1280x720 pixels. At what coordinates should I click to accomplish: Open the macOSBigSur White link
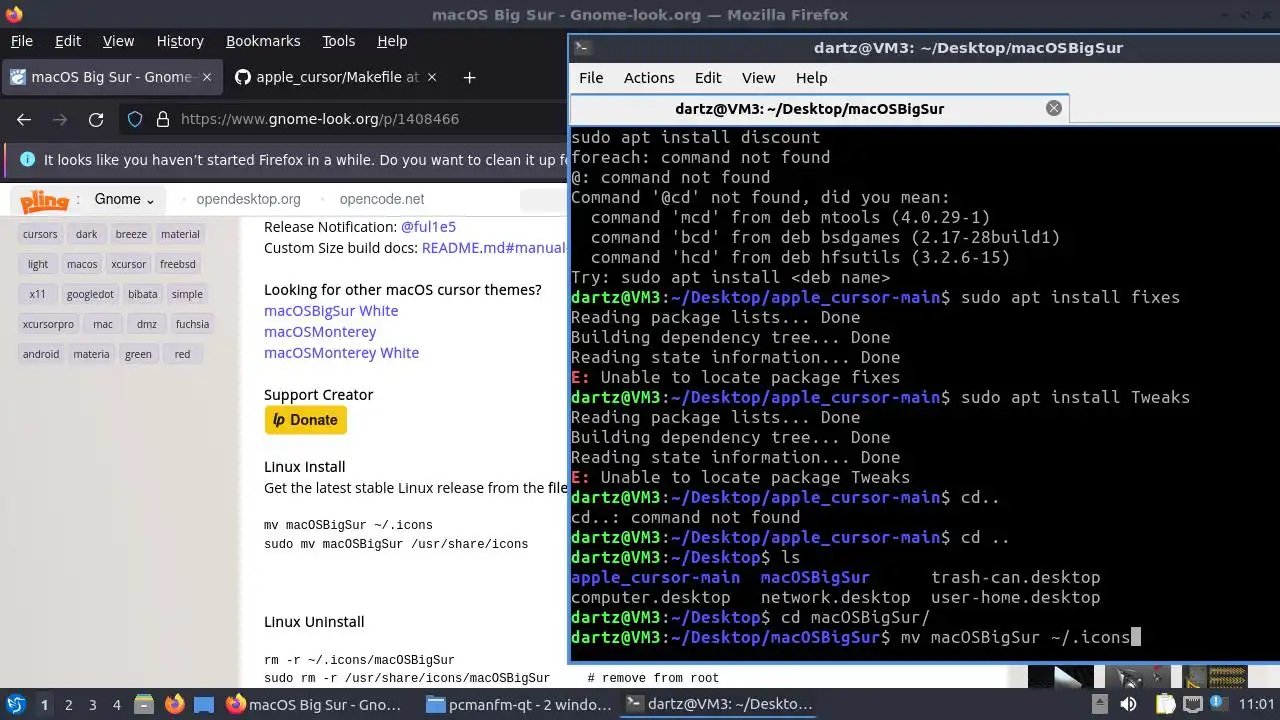click(331, 311)
